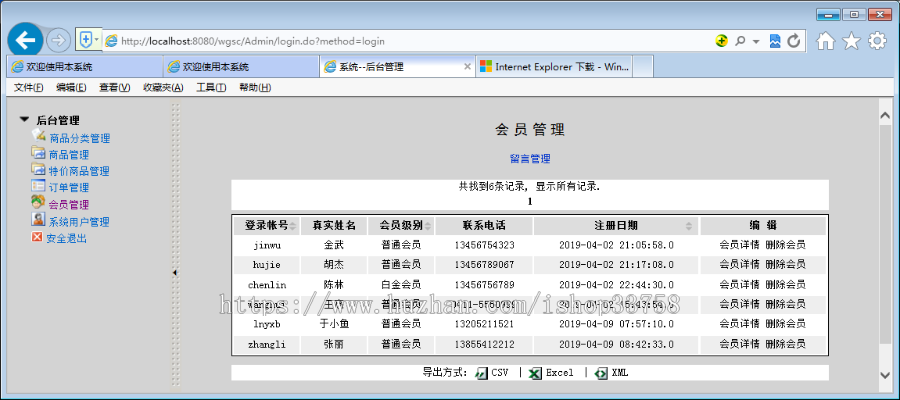Click the scrollbar up arrow
Screen dimensions: 900x400
pos(885,116)
